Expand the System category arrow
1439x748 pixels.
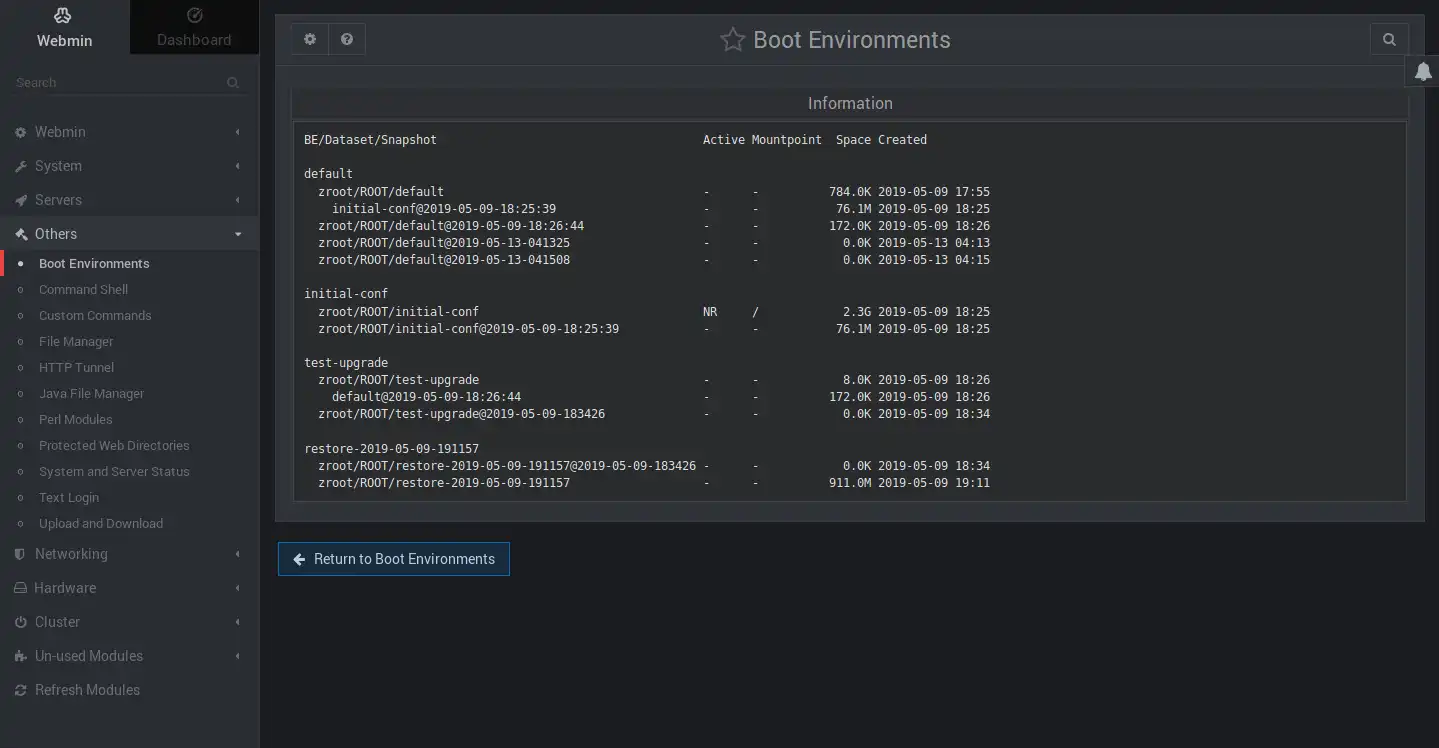point(238,166)
